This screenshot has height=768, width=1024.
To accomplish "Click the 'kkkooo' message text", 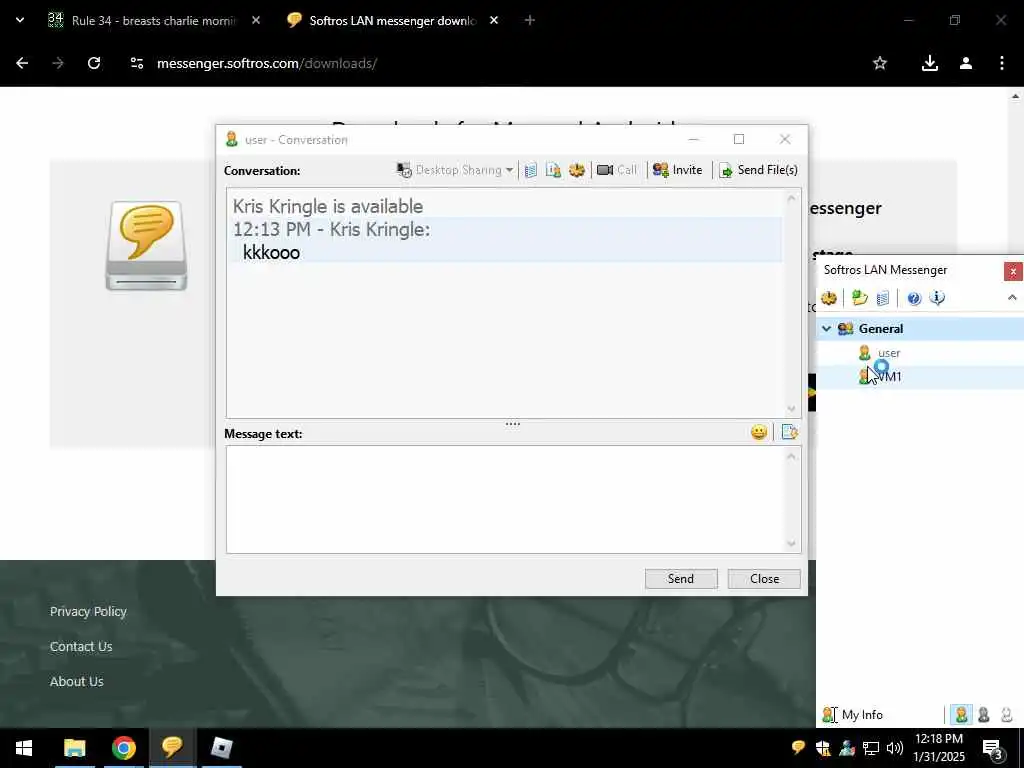I will point(271,253).
